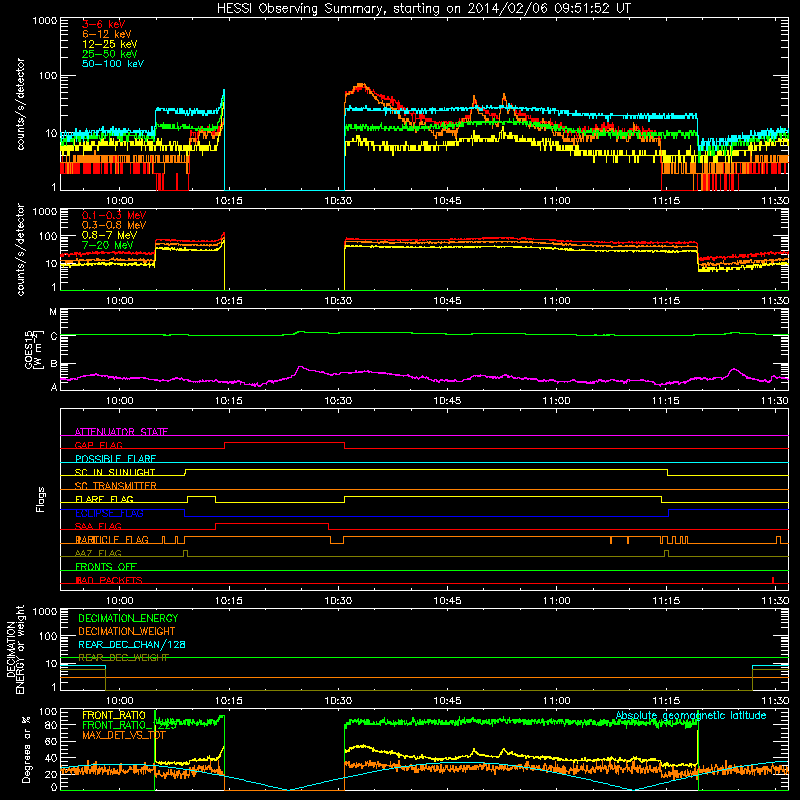The width and height of the screenshot is (800, 800).
Task: Select the GAP_FLAG label
Action: tap(98, 445)
